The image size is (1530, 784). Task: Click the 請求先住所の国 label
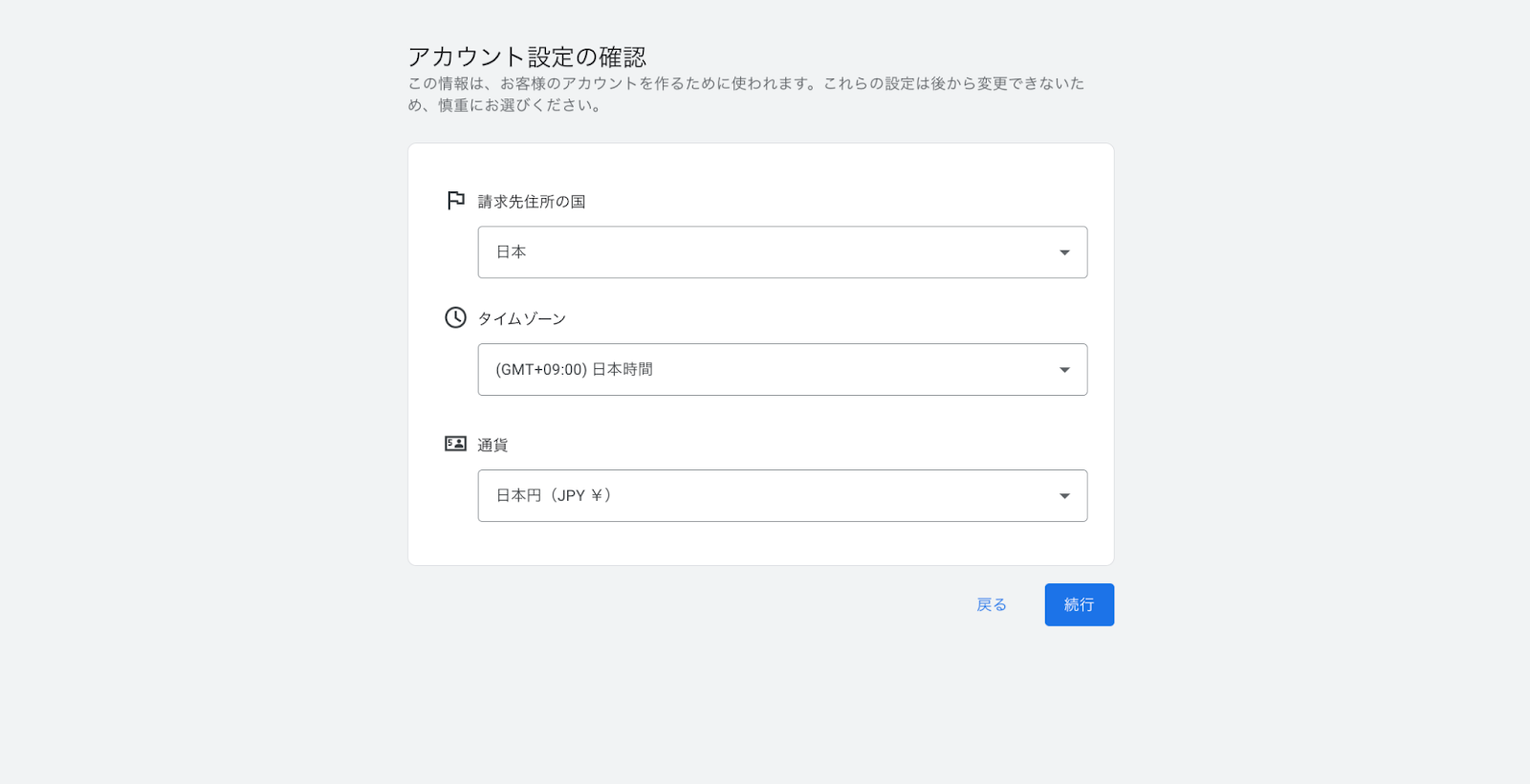coord(532,202)
